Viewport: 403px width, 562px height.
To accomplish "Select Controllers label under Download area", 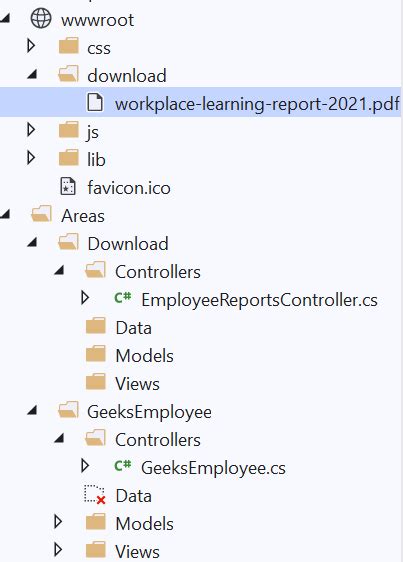I will click(158, 272).
